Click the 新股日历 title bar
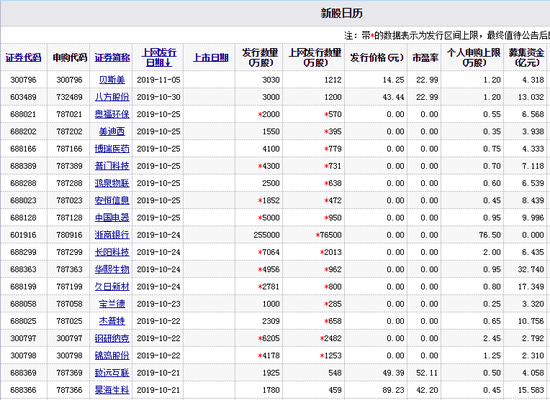550x400 pixels. pyautogui.click(x=275, y=14)
